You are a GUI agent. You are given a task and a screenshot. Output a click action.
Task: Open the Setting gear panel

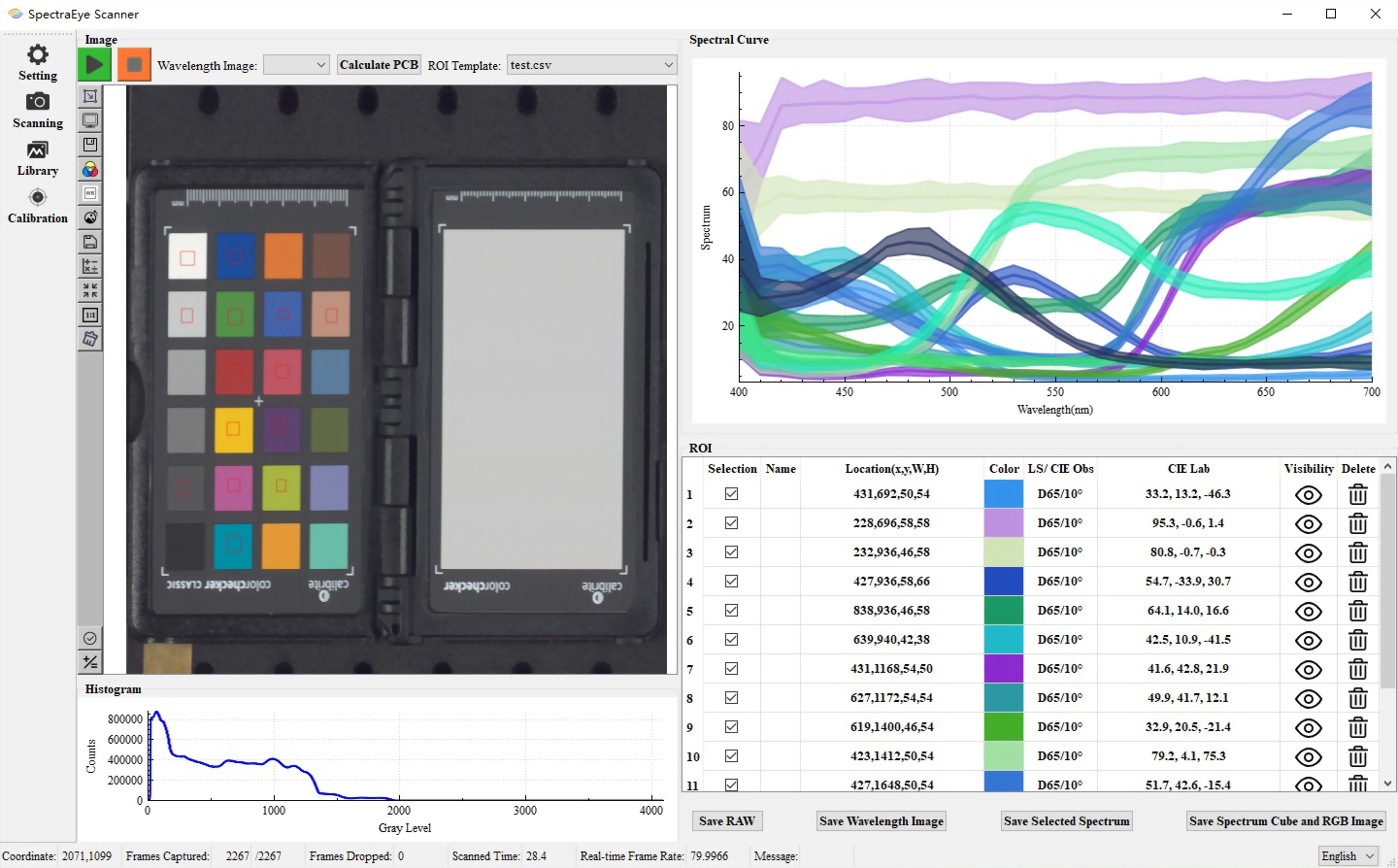coord(38,63)
